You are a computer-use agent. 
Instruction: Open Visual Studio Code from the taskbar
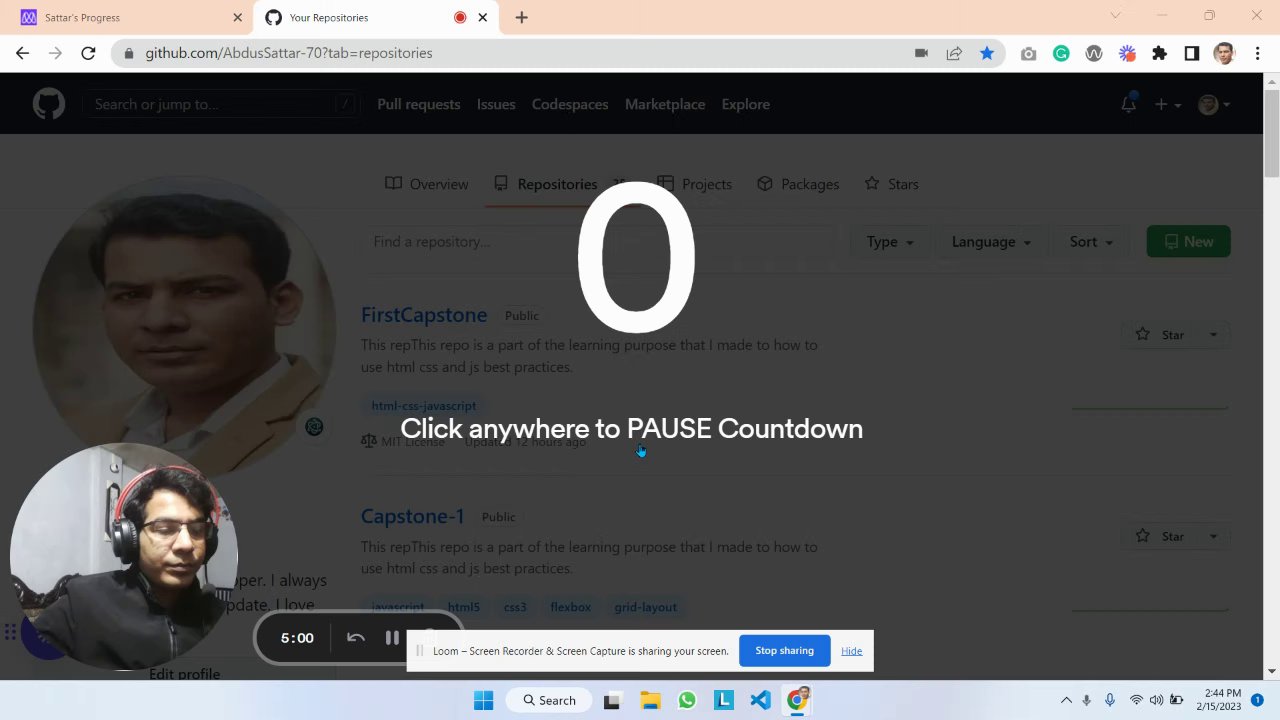pos(760,700)
